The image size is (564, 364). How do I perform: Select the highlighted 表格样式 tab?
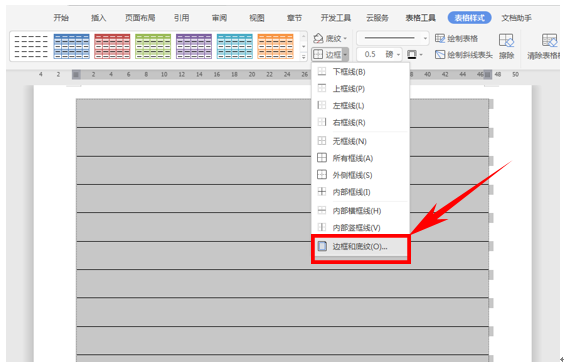tap(469, 18)
